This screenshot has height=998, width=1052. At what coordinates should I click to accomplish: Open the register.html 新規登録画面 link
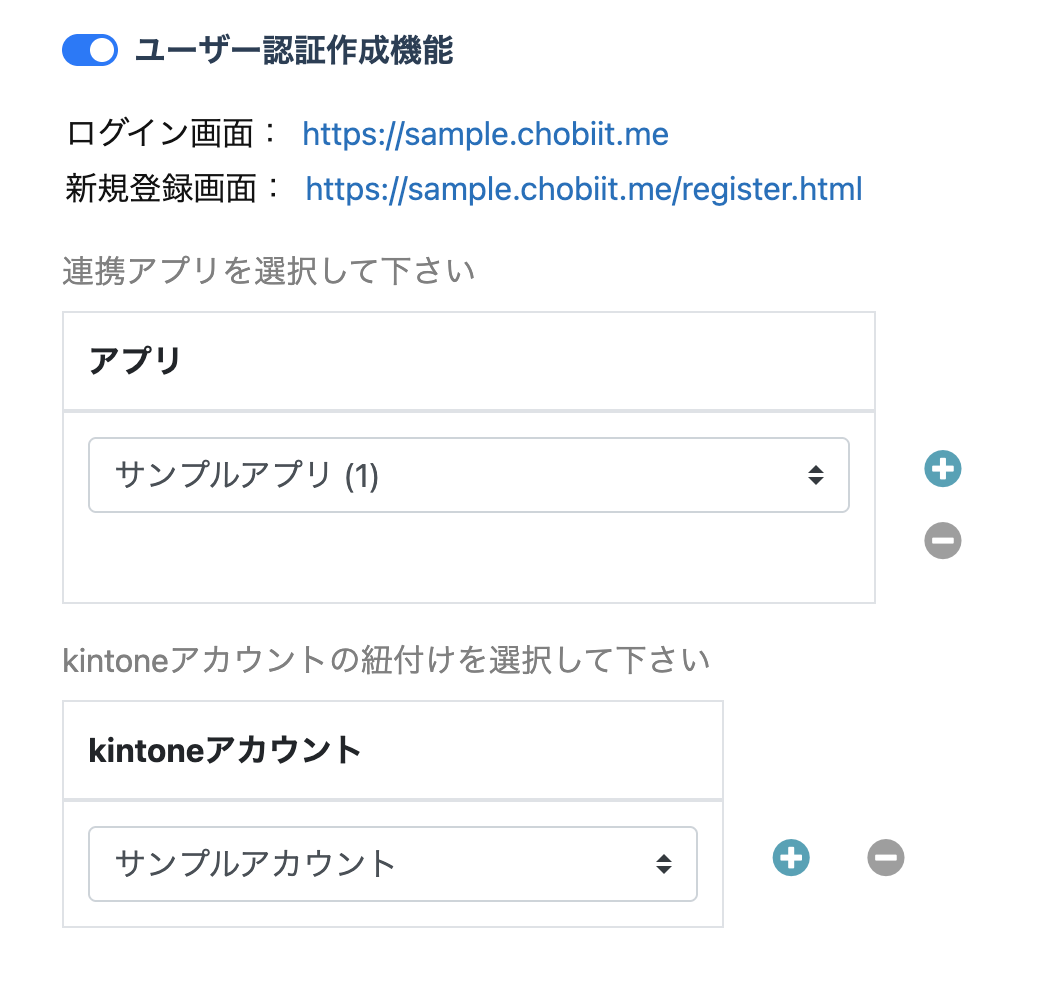pos(584,189)
